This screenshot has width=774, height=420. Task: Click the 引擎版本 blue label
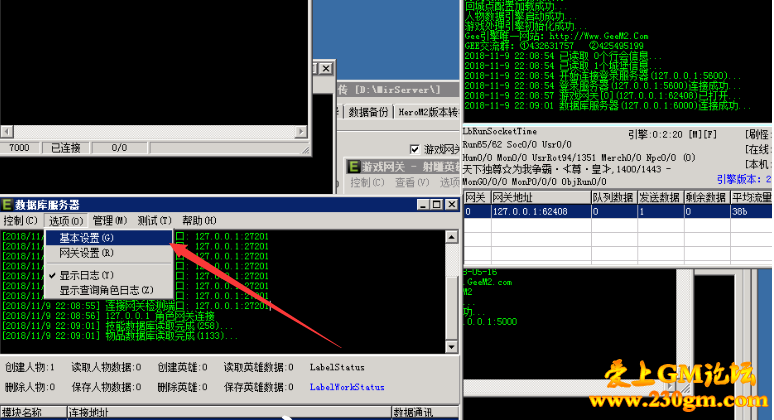[x=744, y=179]
